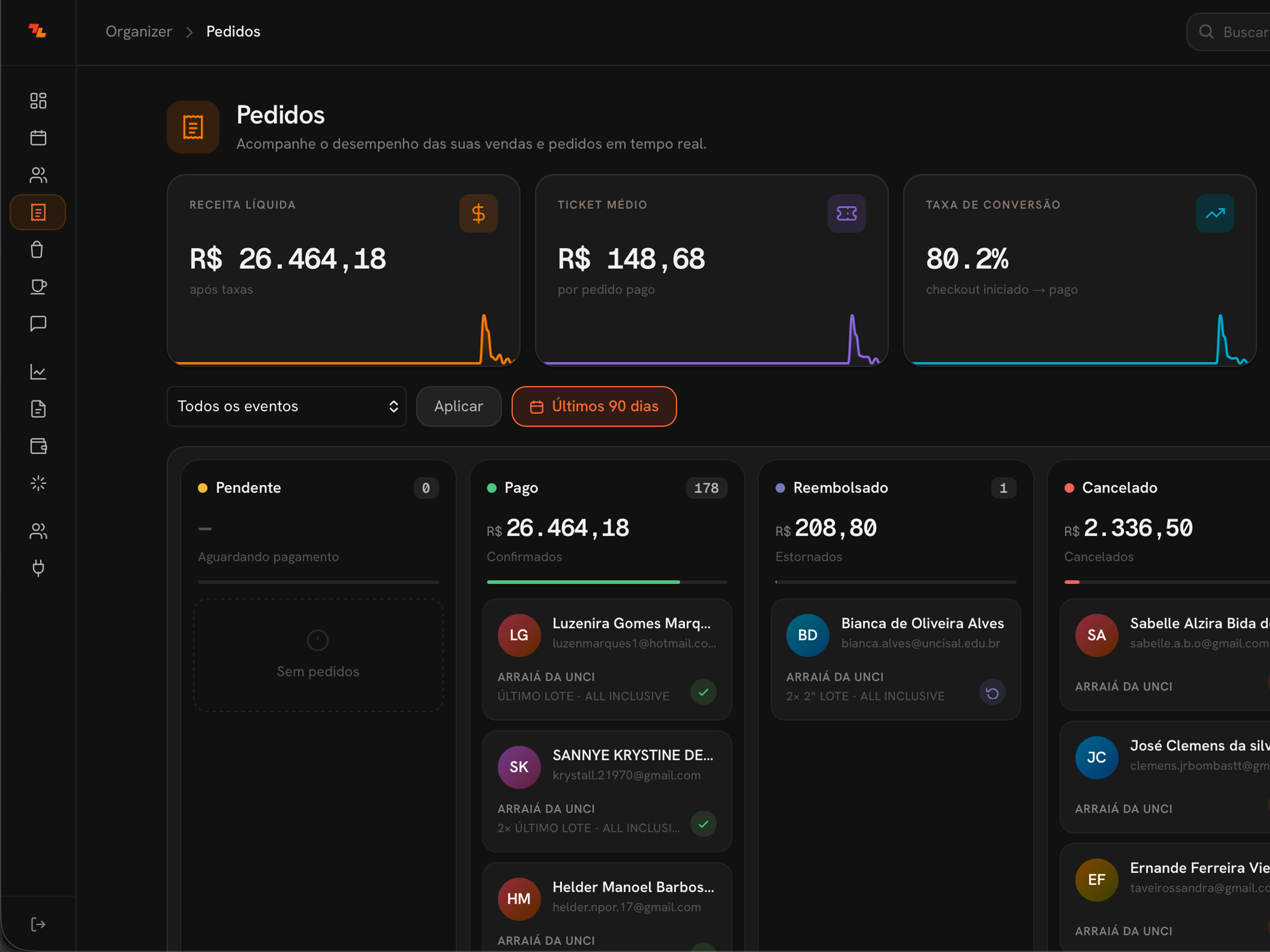Open the document file icon in sidebar
1270x952 pixels.
click(38, 409)
